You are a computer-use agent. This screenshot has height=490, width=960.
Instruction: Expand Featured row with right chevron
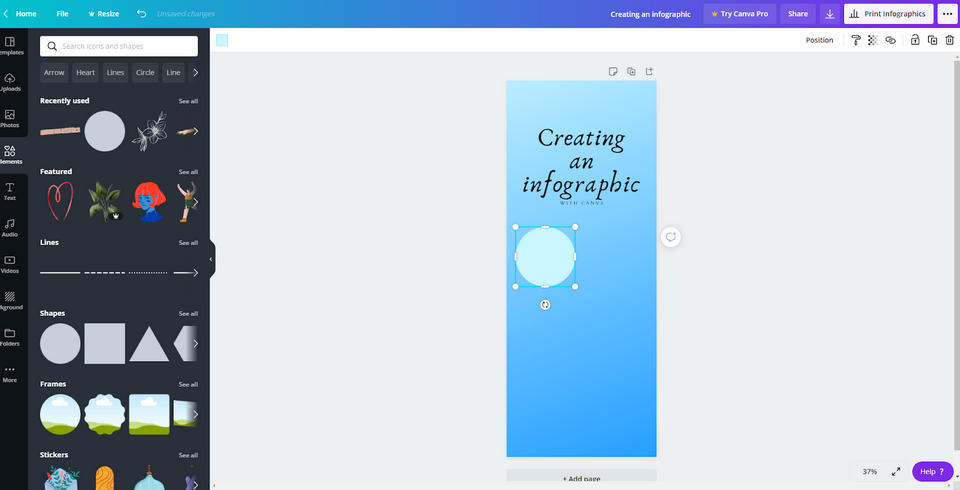[x=195, y=202]
